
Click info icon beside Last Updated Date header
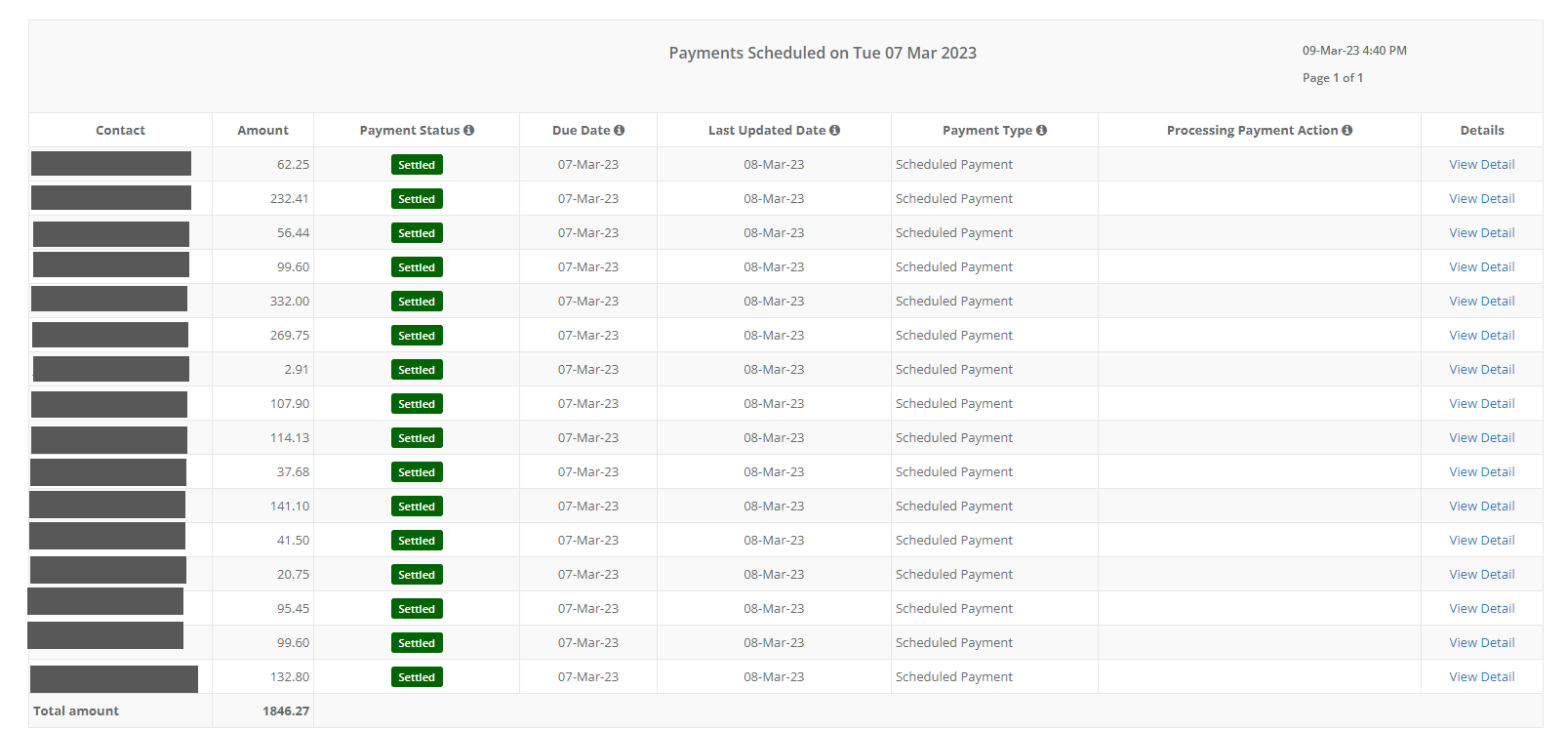tap(835, 130)
